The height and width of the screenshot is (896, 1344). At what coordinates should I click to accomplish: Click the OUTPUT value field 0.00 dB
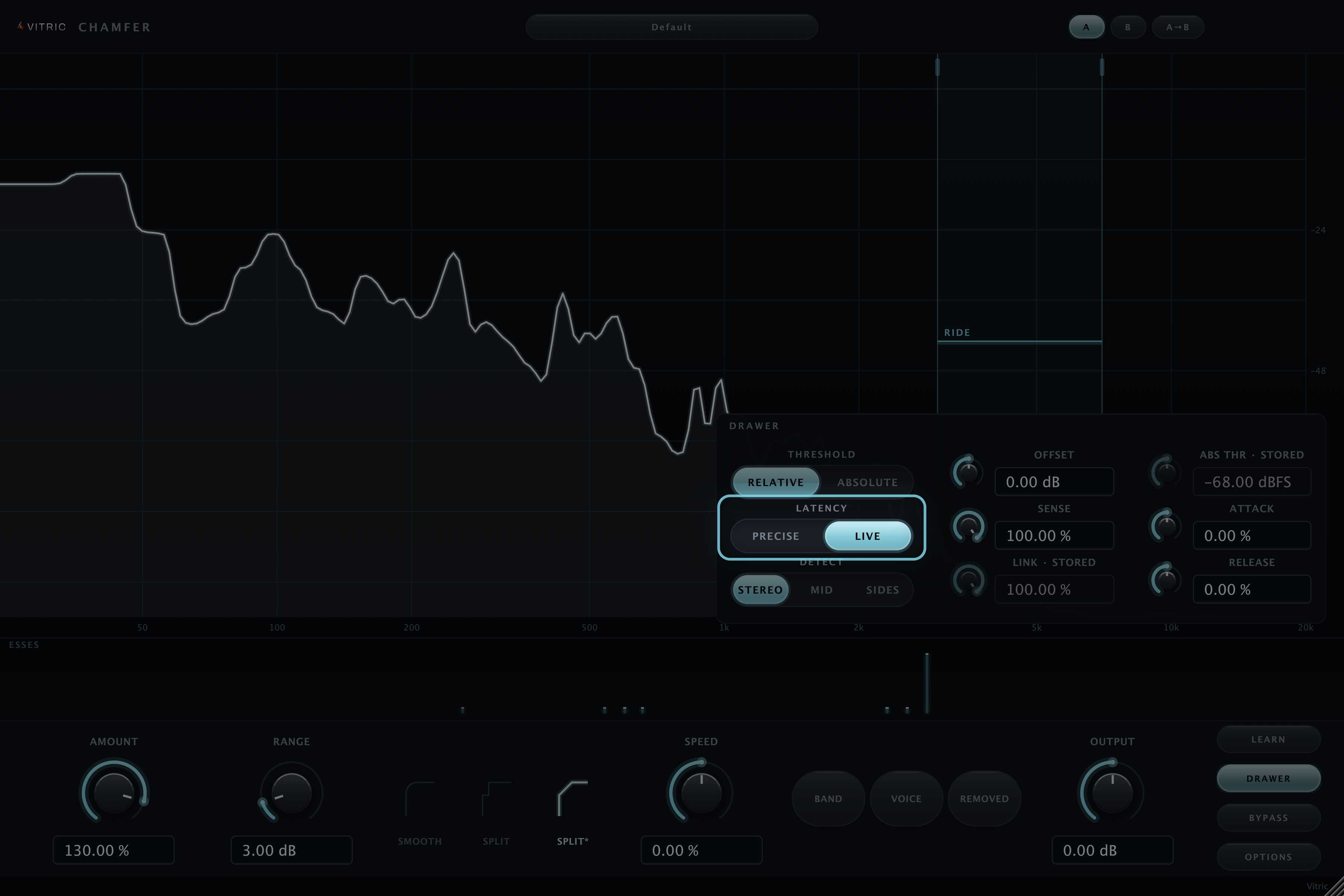click(1112, 850)
